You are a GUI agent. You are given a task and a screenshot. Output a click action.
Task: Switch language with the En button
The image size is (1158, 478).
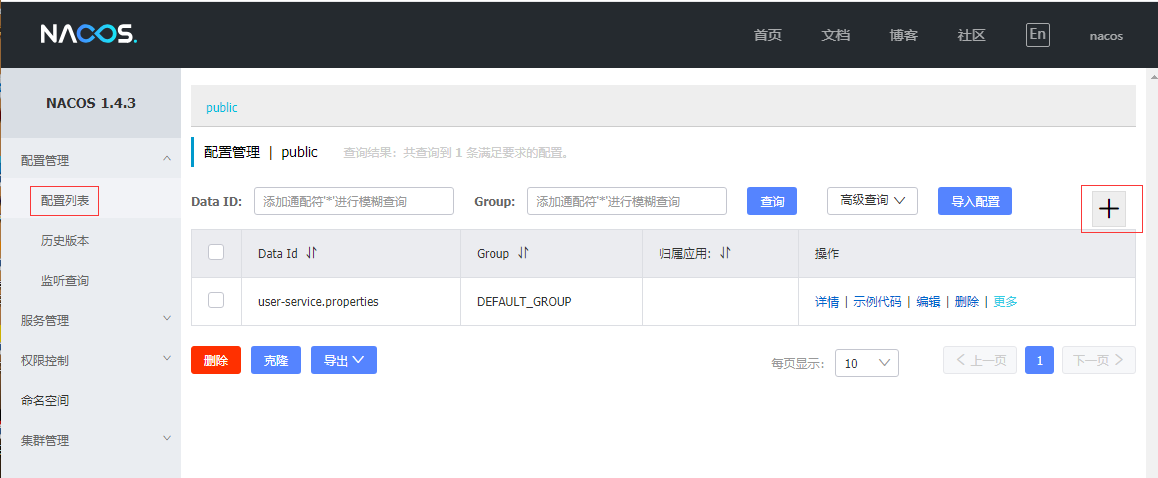click(1038, 35)
